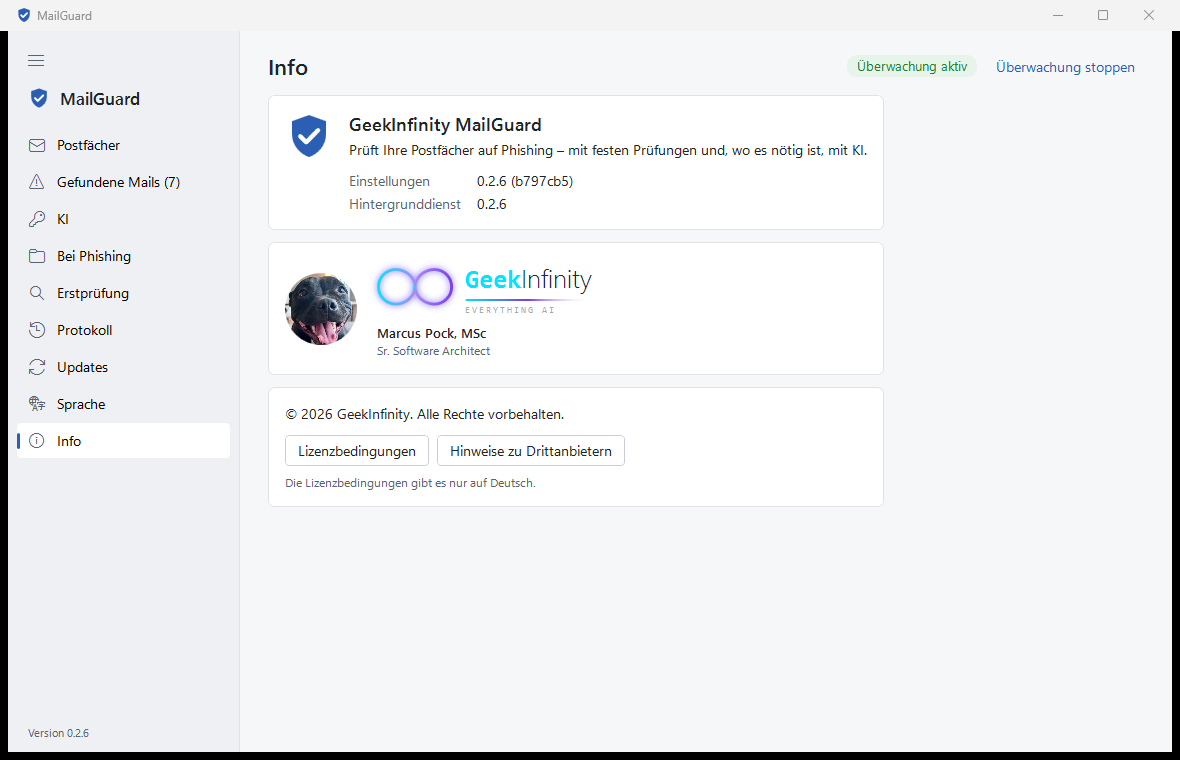The image size is (1180, 760).
Task: Click the folder icon for Bei Phishing
Action: pyautogui.click(x=37, y=256)
